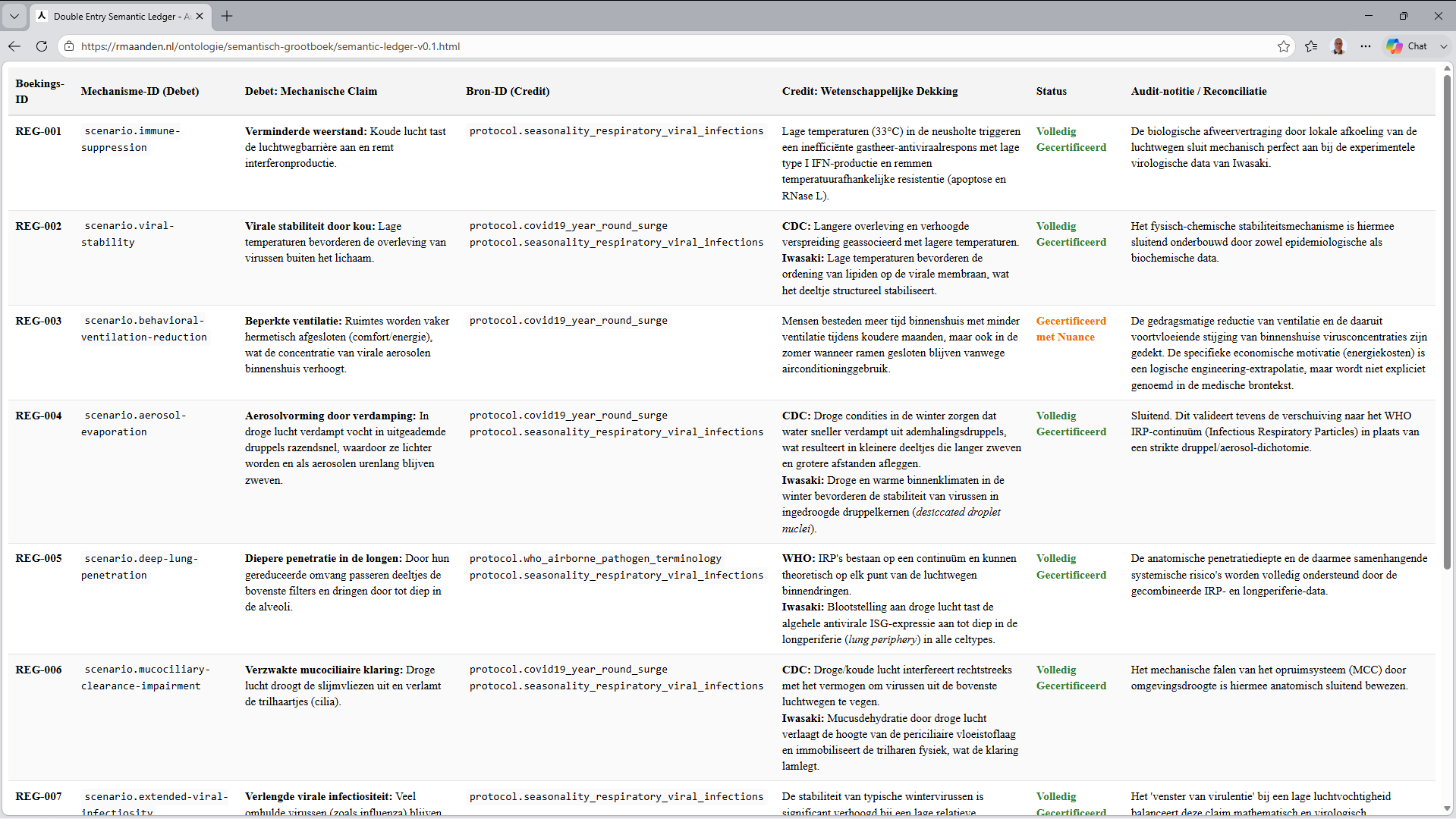Go back to the previous page
1456x819 pixels.
pos(14,46)
